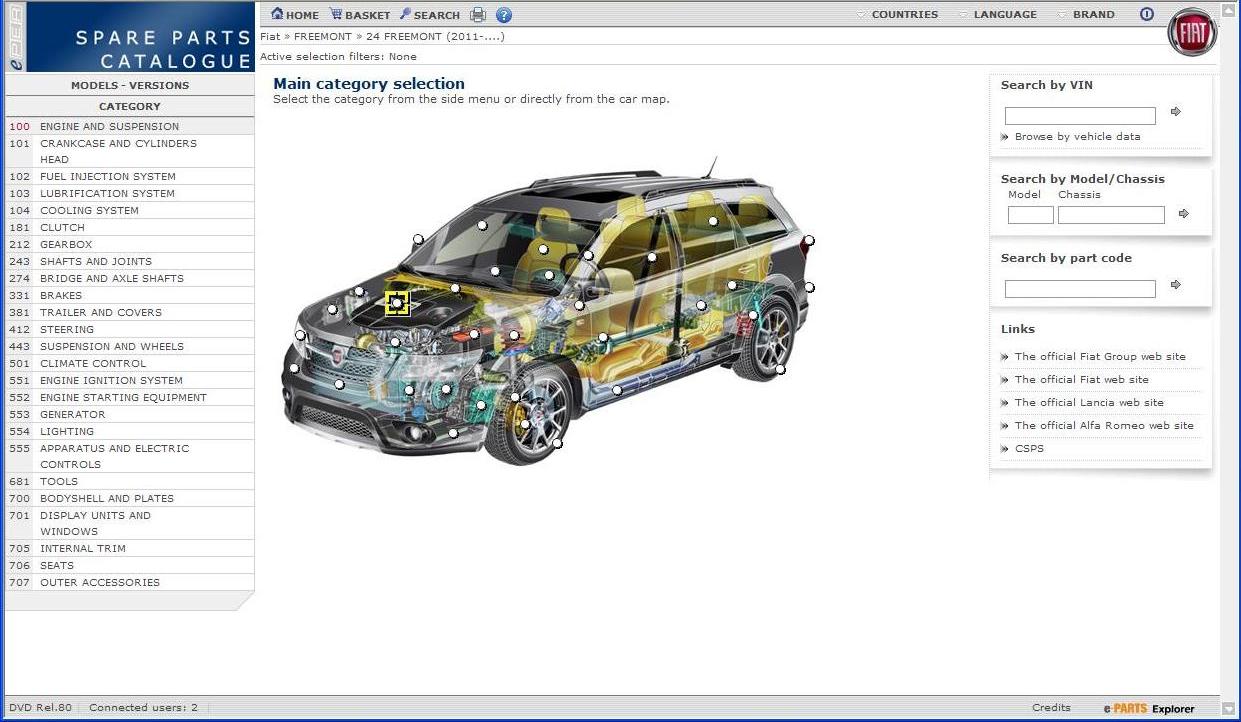Submit part code search arrow
Viewport: 1241px width, 722px height.
click(1176, 285)
